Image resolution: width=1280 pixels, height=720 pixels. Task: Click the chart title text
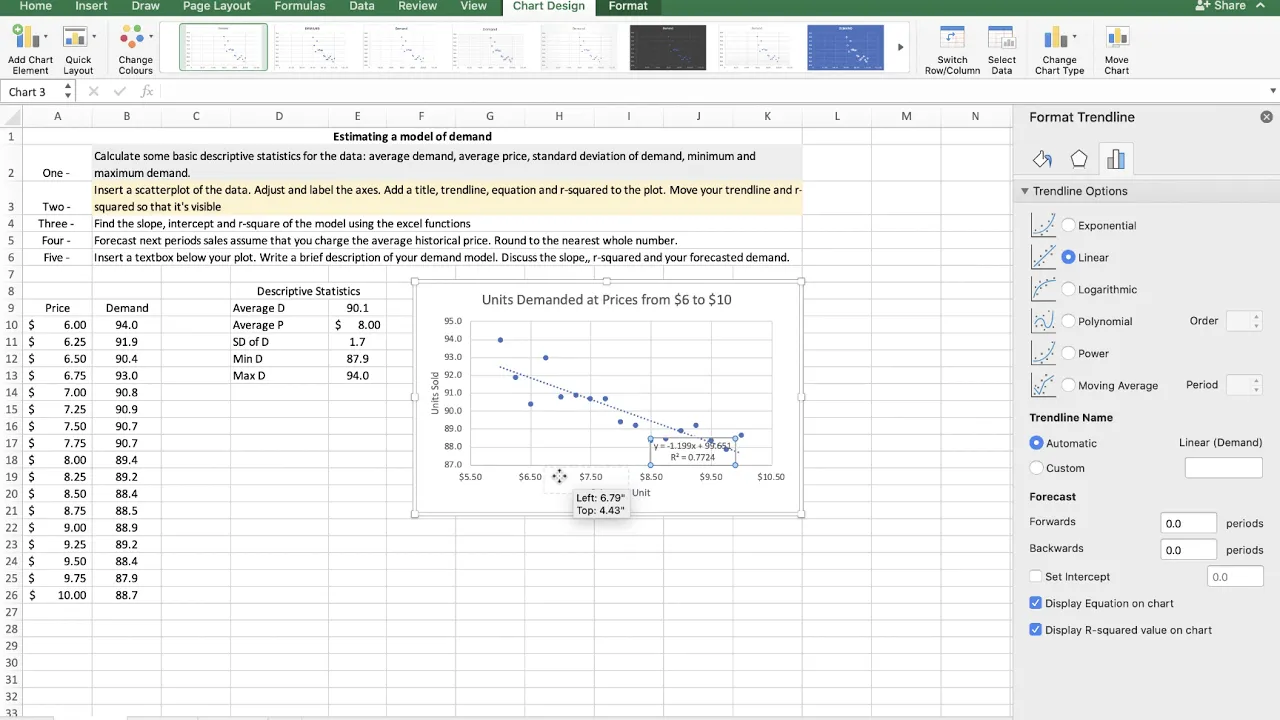click(x=606, y=299)
